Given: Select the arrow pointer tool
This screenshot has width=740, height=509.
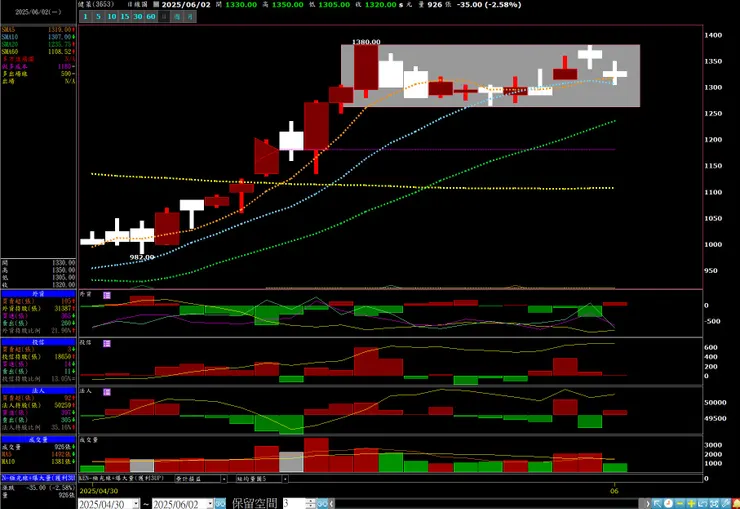Looking at the screenshot, I should click(657, 503).
